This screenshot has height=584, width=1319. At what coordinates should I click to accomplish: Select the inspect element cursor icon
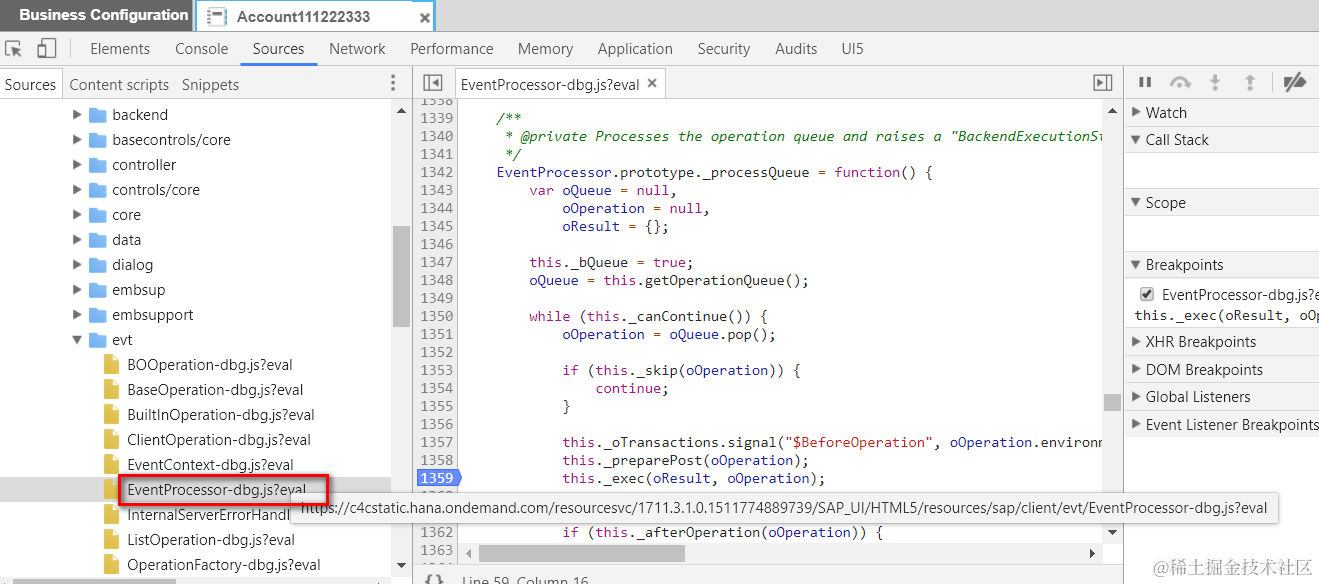click(14, 48)
